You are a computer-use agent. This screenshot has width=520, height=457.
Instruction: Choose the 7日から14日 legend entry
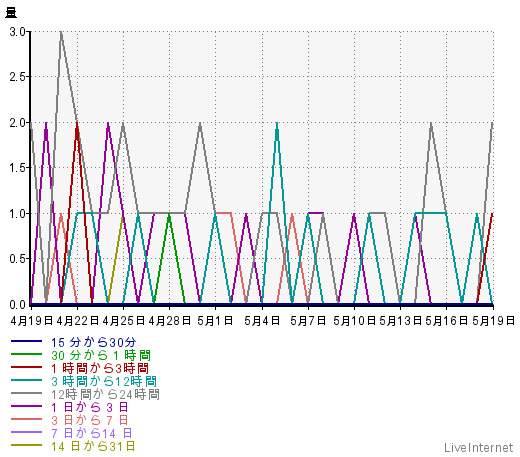point(91,433)
